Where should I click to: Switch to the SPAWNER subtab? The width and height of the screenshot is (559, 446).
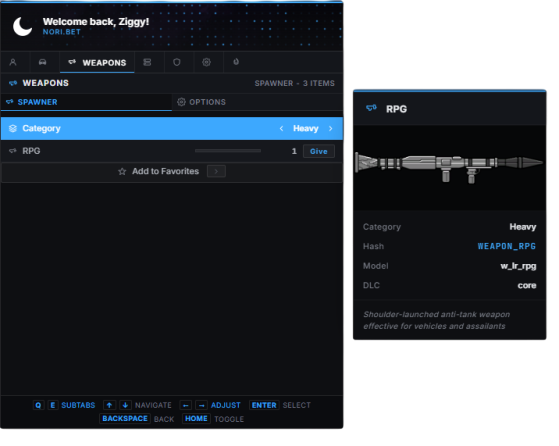(x=86, y=102)
